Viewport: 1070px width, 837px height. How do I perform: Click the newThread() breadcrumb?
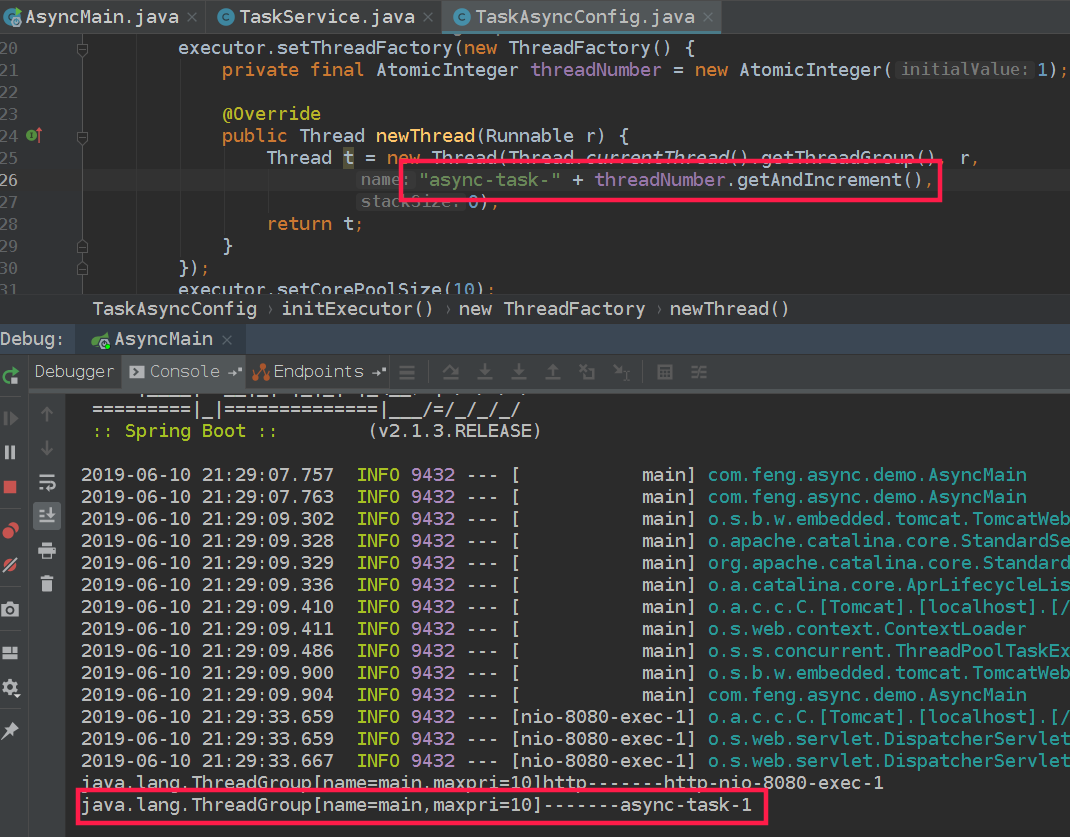(x=729, y=309)
